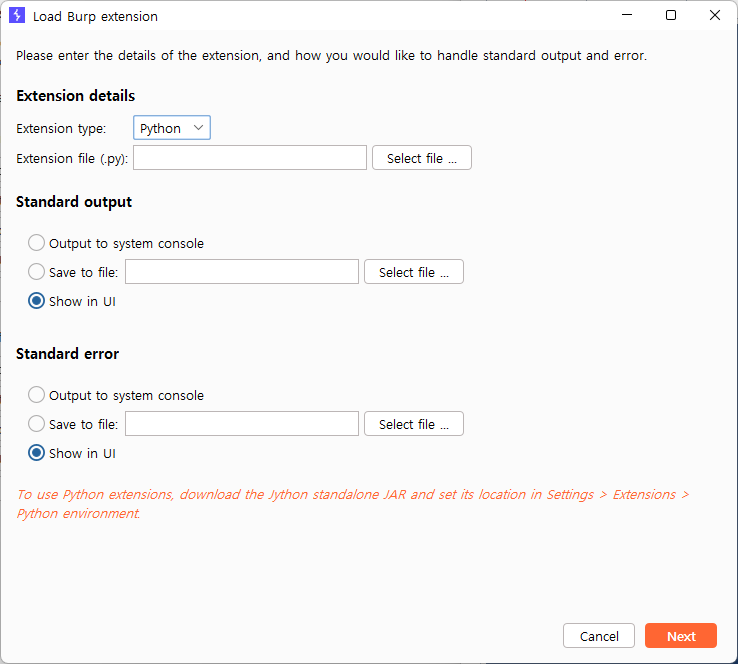Screen dimensions: 738x664
Task: Click the Standard error file path field
Action: [x=242, y=424]
